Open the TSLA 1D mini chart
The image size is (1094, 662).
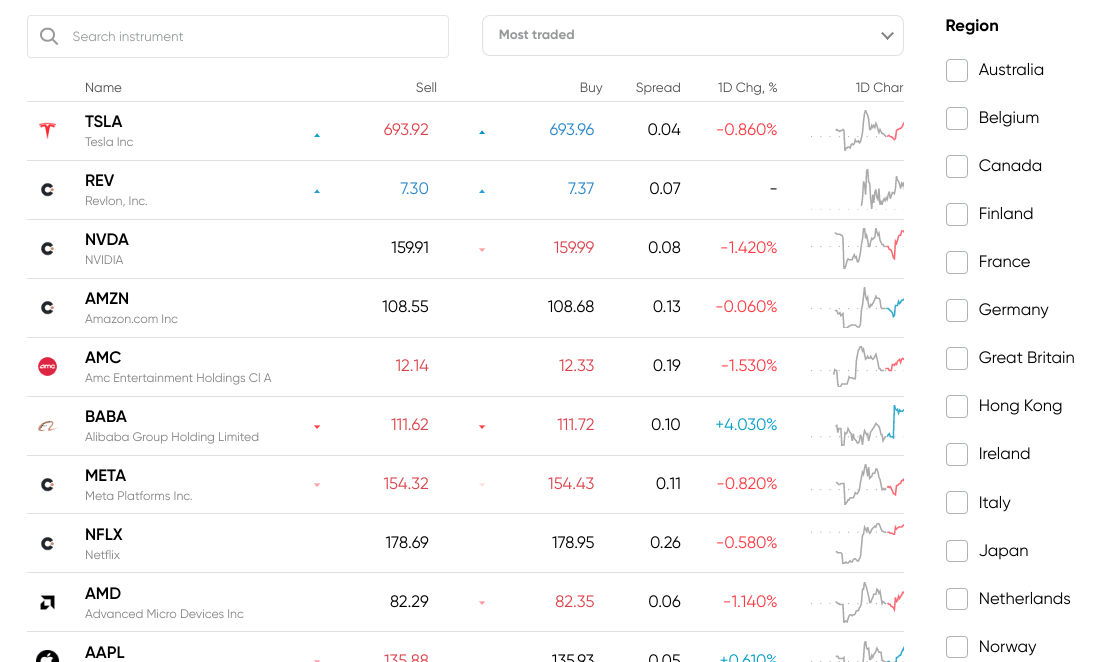coord(858,131)
